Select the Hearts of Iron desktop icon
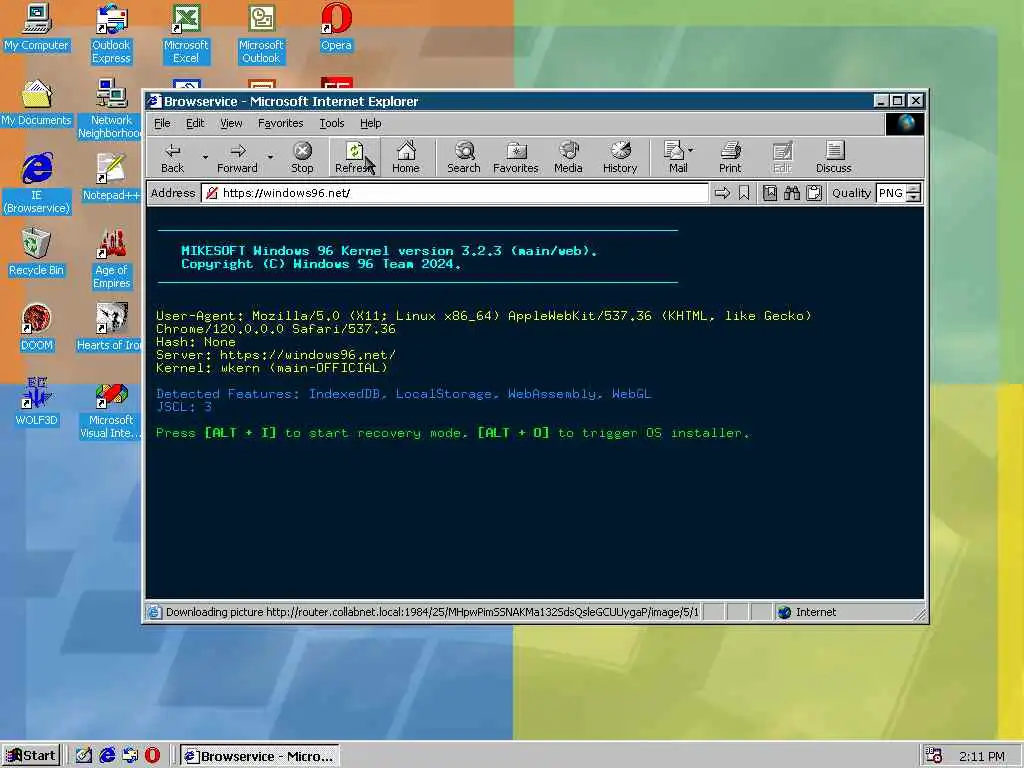 pyautogui.click(x=109, y=328)
